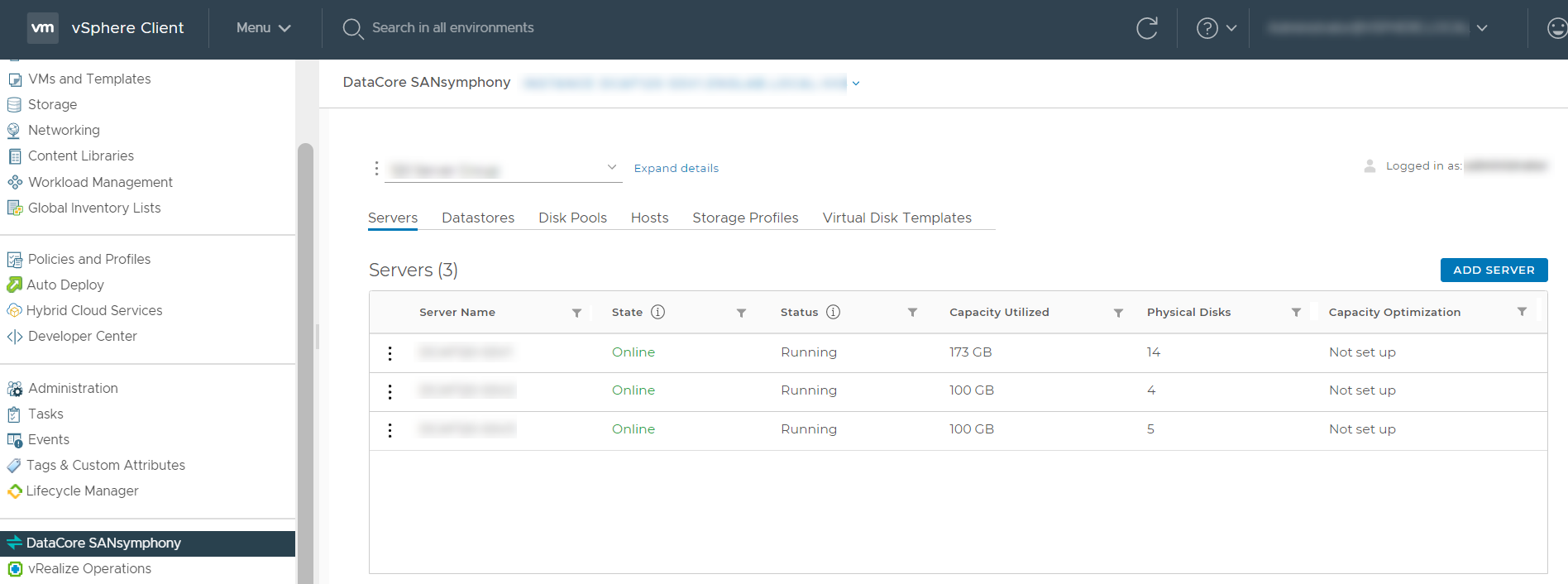Open the vCenter instance dropdown beside DataCore SANsymphony
1568x584 pixels.
856,84
